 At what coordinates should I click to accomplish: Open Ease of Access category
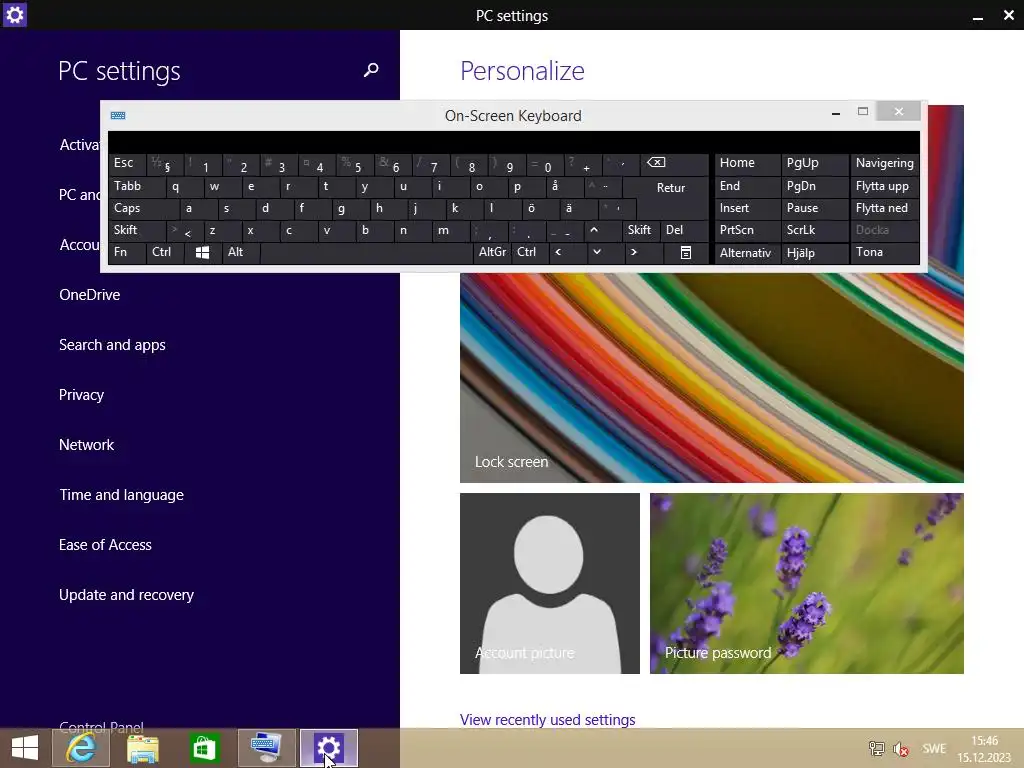pos(105,545)
